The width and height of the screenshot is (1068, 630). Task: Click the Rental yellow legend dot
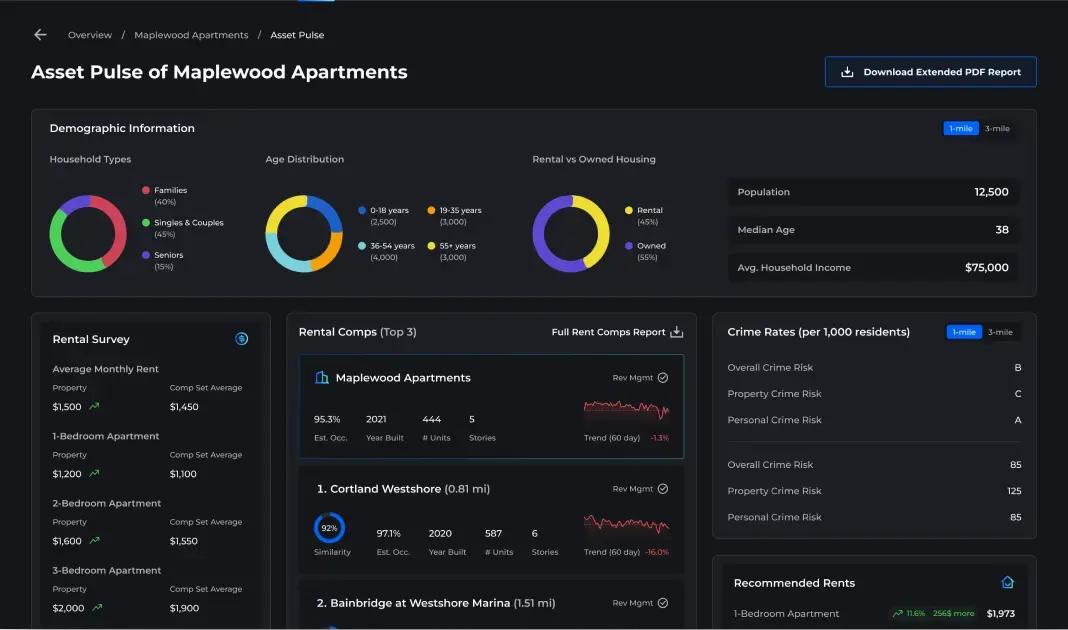pyautogui.click(x=628, y=211)
